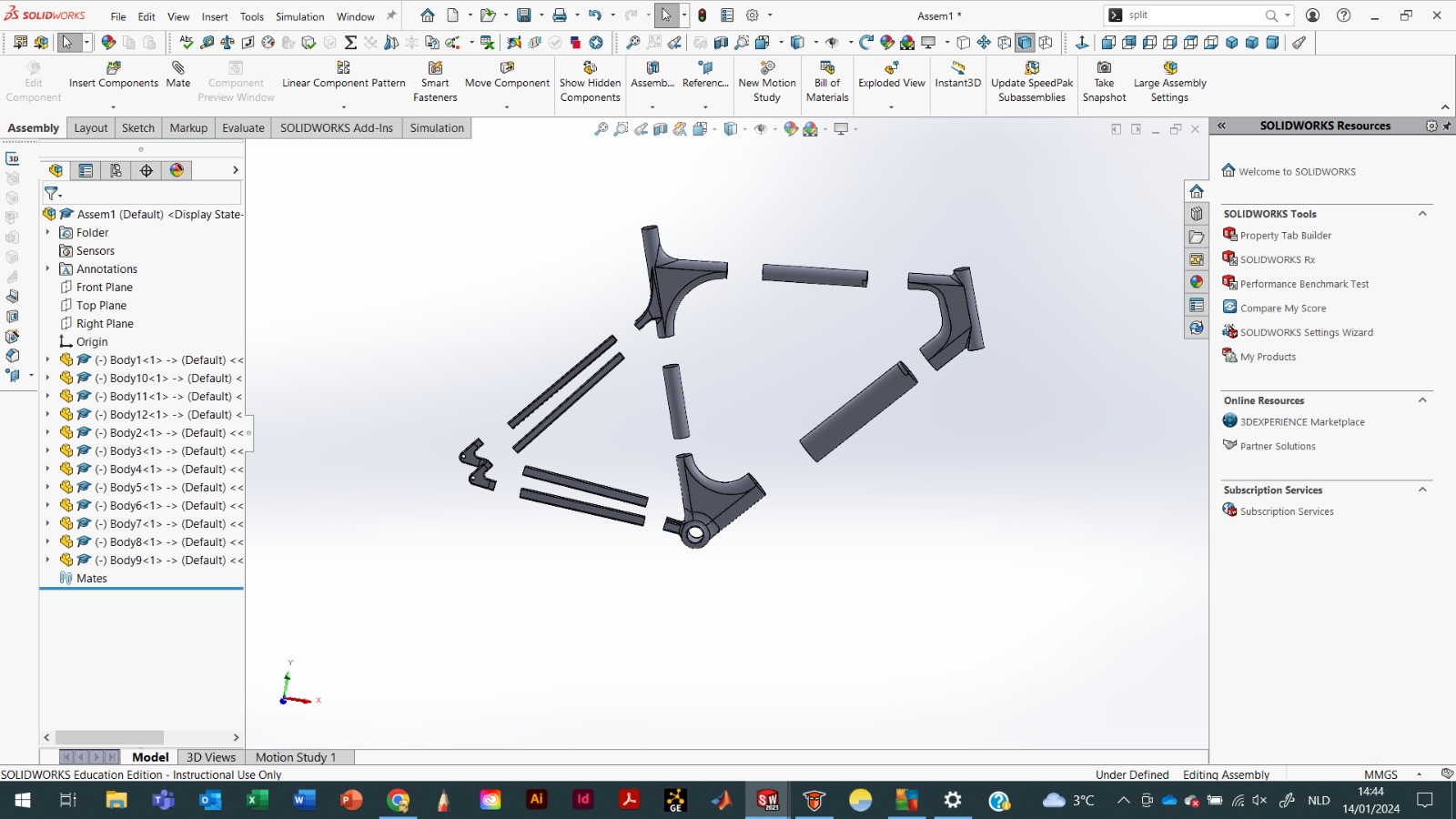The image size is (1456, 819).
Task: Expand Body1<1> in feature tree
Action: point(47,359)
